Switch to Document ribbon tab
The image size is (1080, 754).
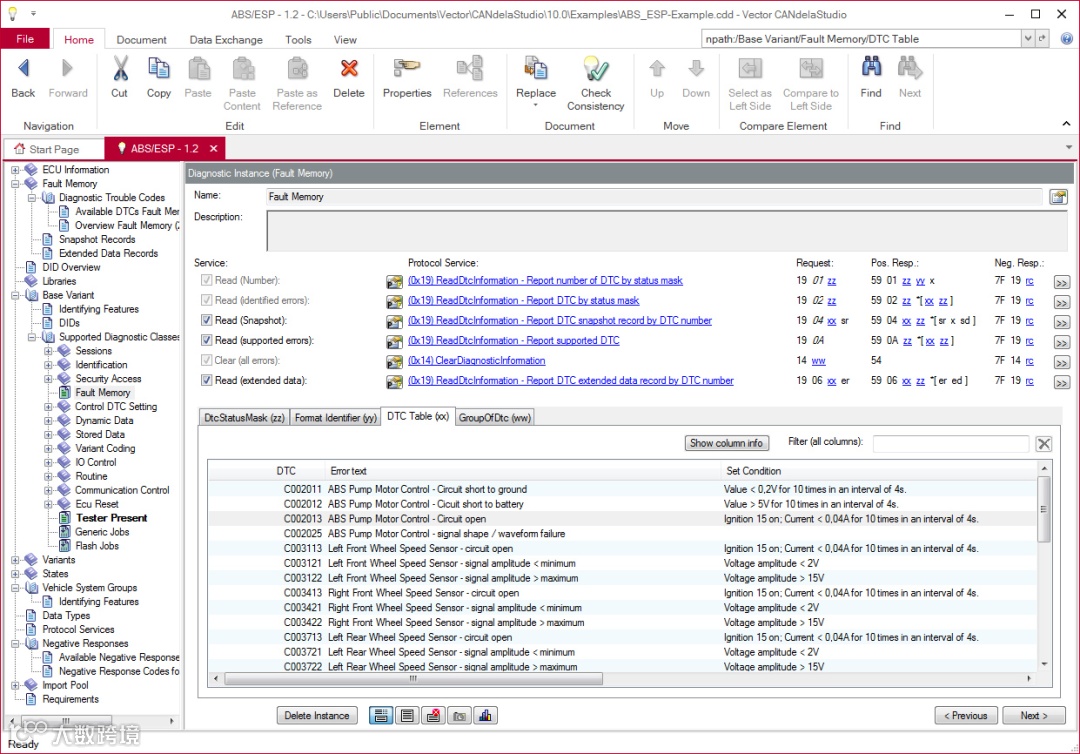tap(141, 40)
